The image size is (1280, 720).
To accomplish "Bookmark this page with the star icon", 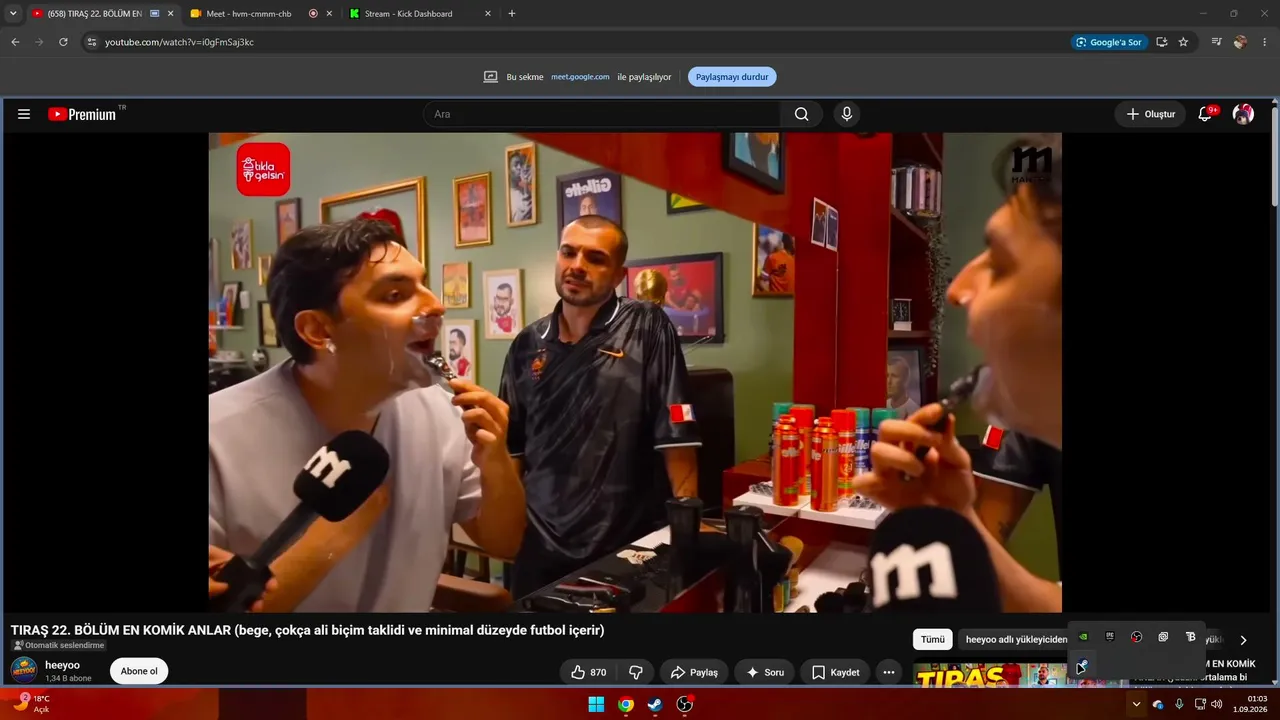I will point(1184,42).
